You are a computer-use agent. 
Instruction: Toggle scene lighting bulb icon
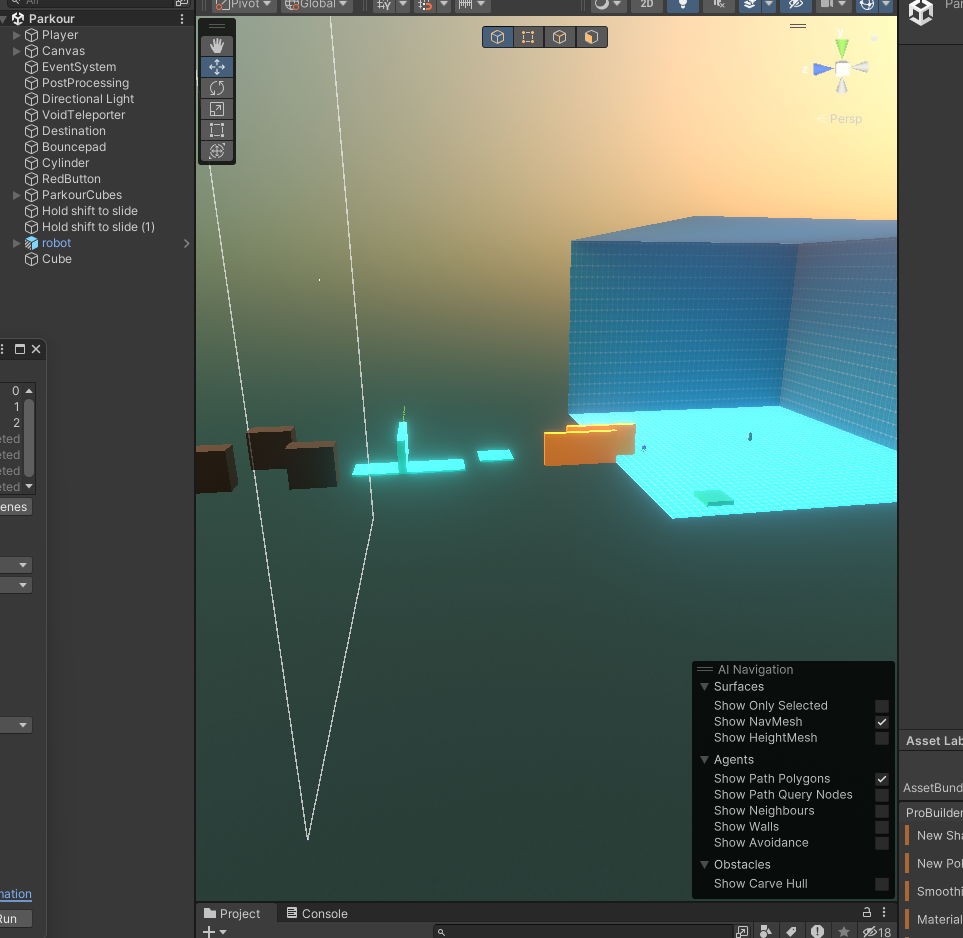click(x=682, y=5)
